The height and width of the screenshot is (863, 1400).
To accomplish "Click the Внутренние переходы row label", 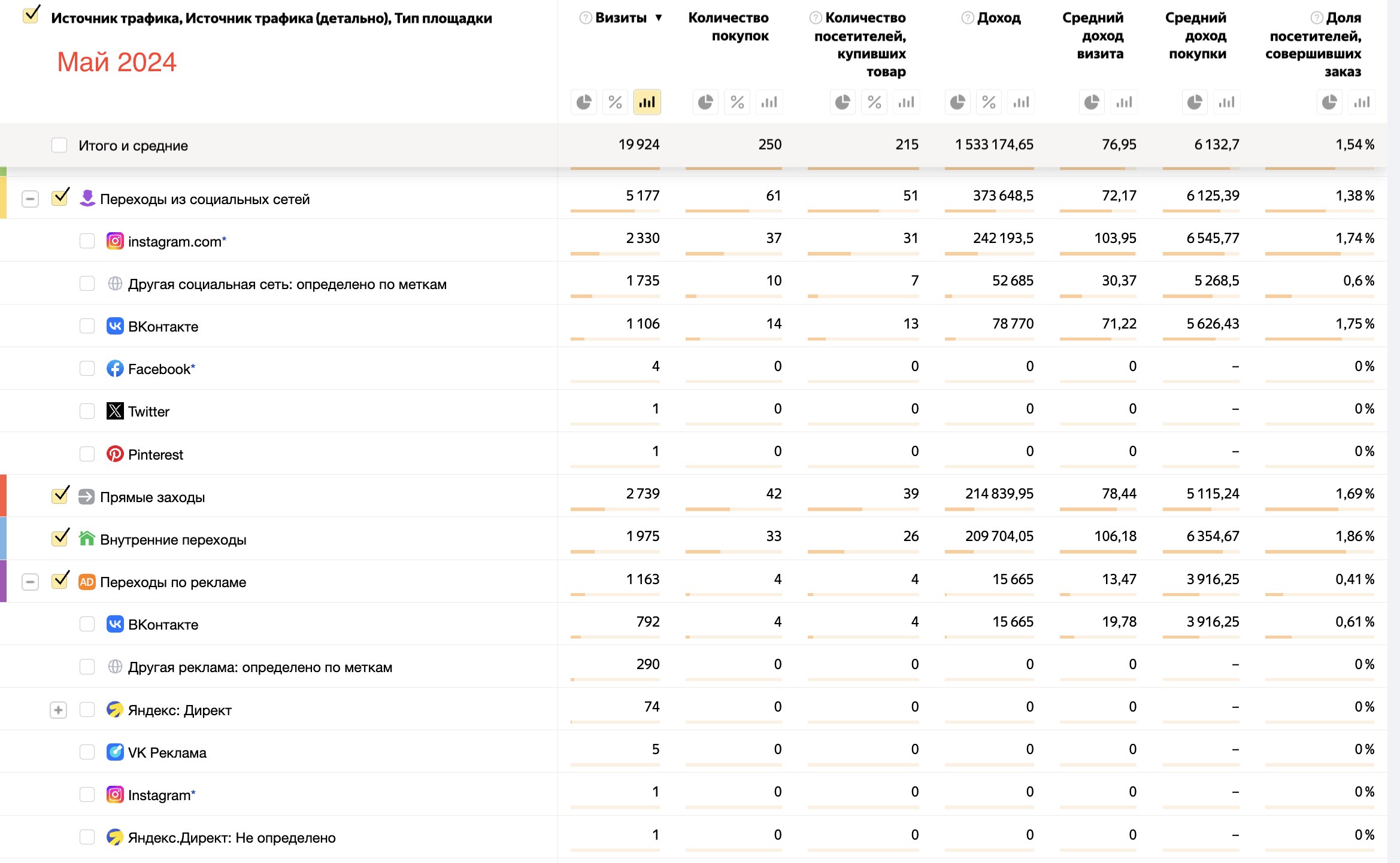I will click(173, 539).
